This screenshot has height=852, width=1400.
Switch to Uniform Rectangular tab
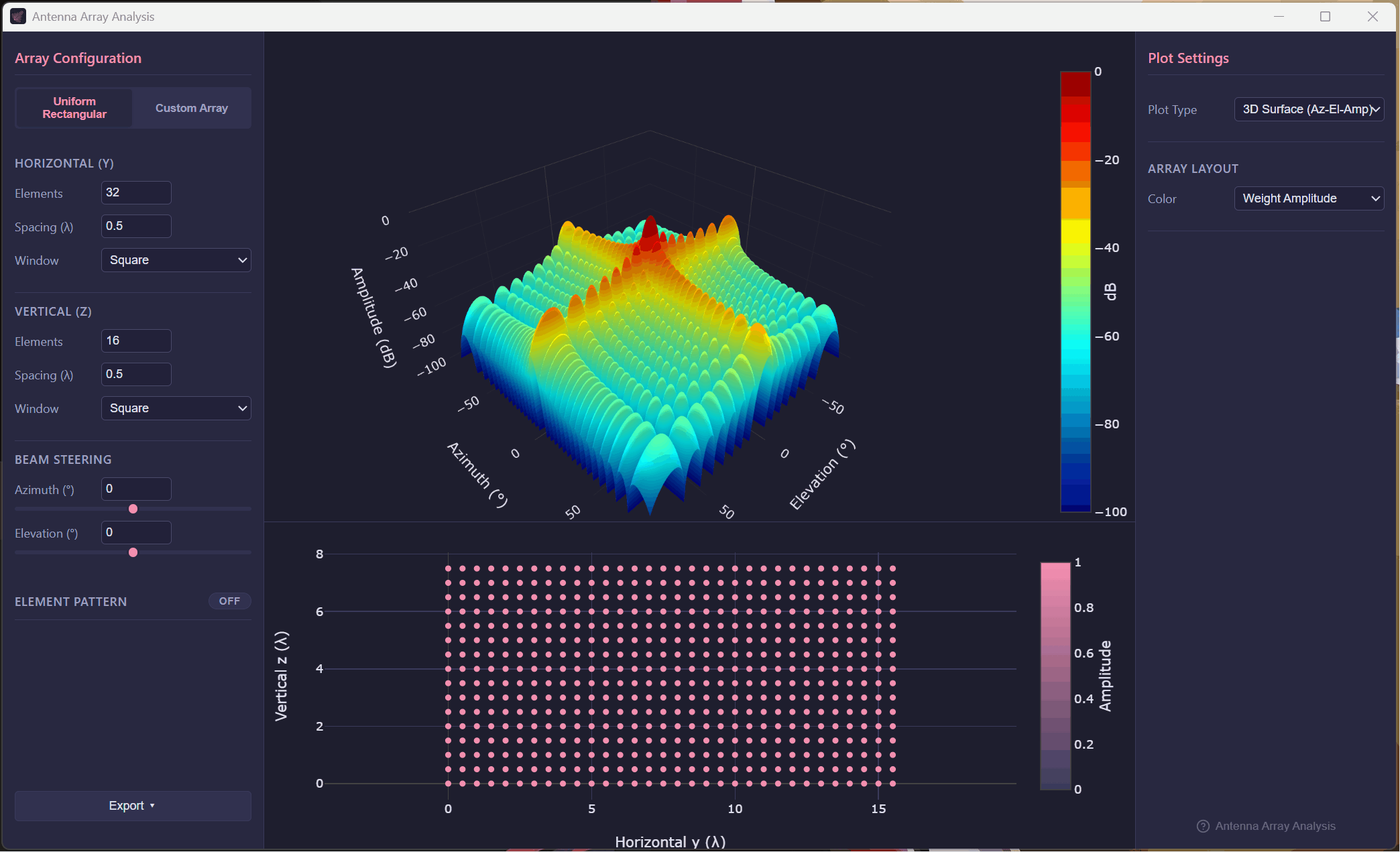(x=74, y=108)
